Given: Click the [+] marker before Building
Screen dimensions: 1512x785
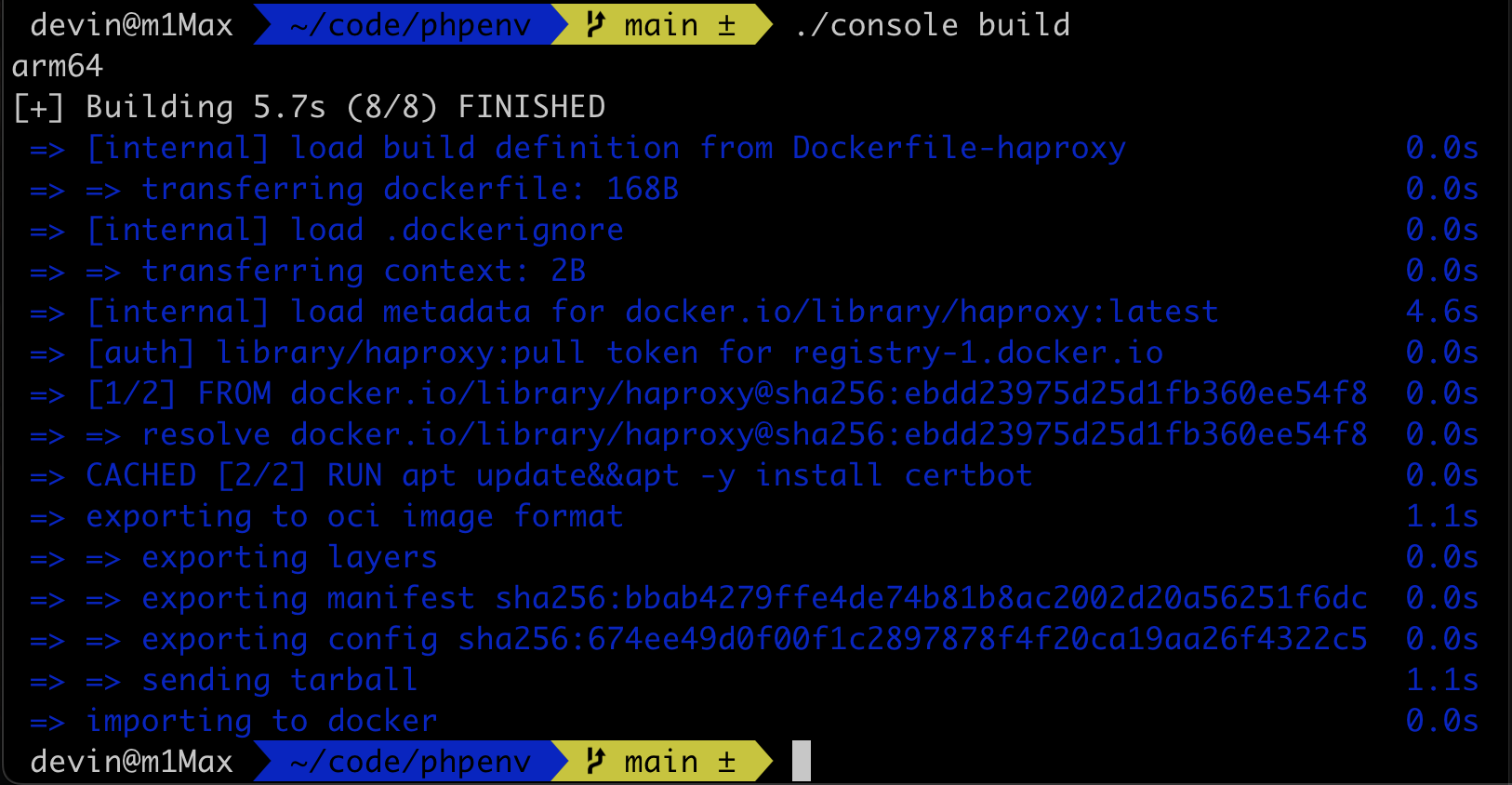Looking at the screenshot, I should (39, 107).
